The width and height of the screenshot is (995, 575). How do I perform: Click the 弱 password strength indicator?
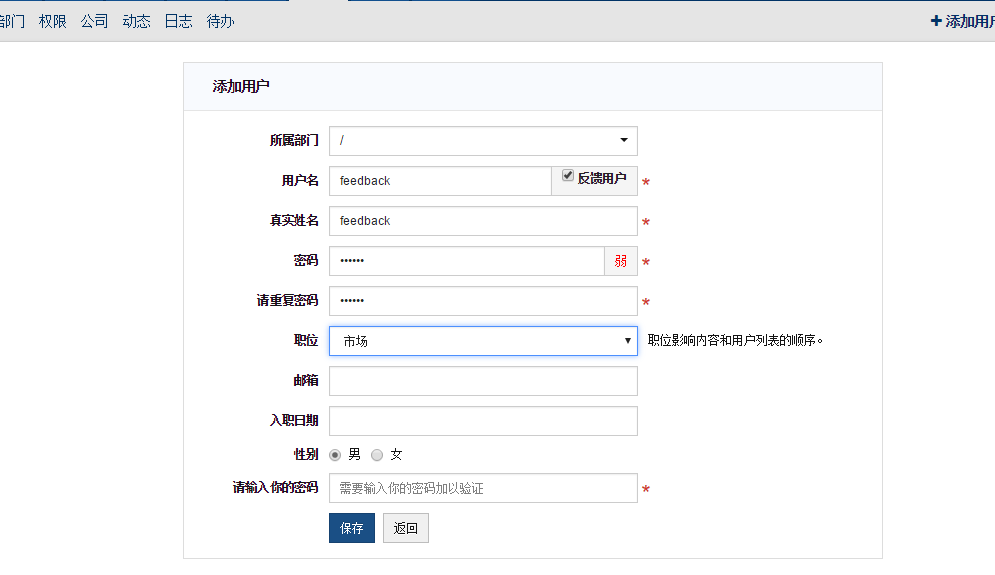click(x=621, y=261)
